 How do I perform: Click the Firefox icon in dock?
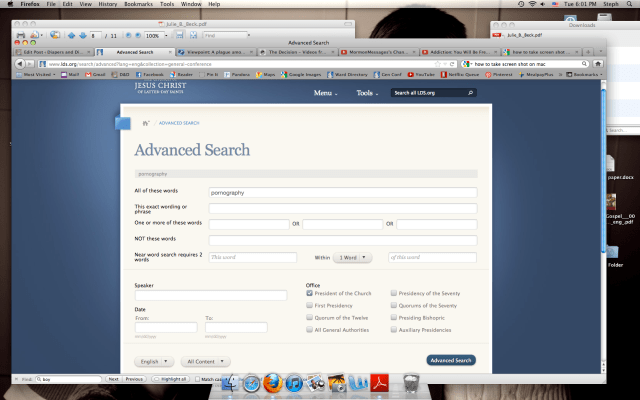(x=274, y=383)
